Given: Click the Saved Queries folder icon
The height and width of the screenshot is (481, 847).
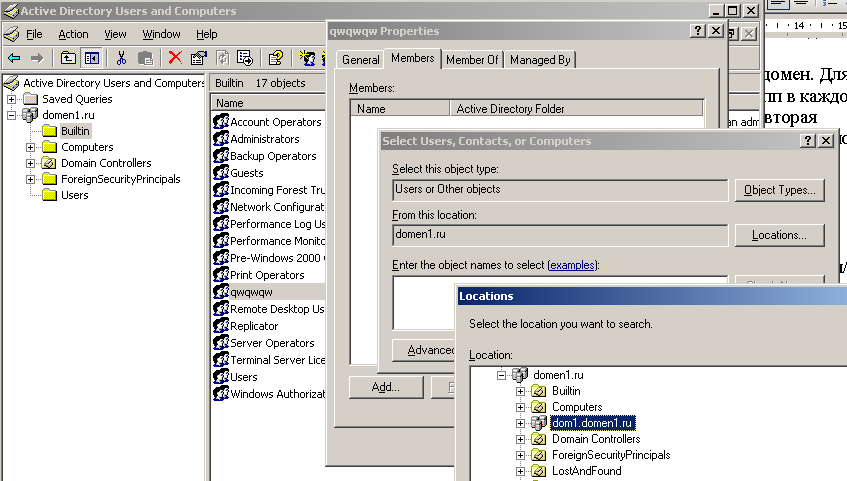Looking at the screenshot, I should [30, 99].
